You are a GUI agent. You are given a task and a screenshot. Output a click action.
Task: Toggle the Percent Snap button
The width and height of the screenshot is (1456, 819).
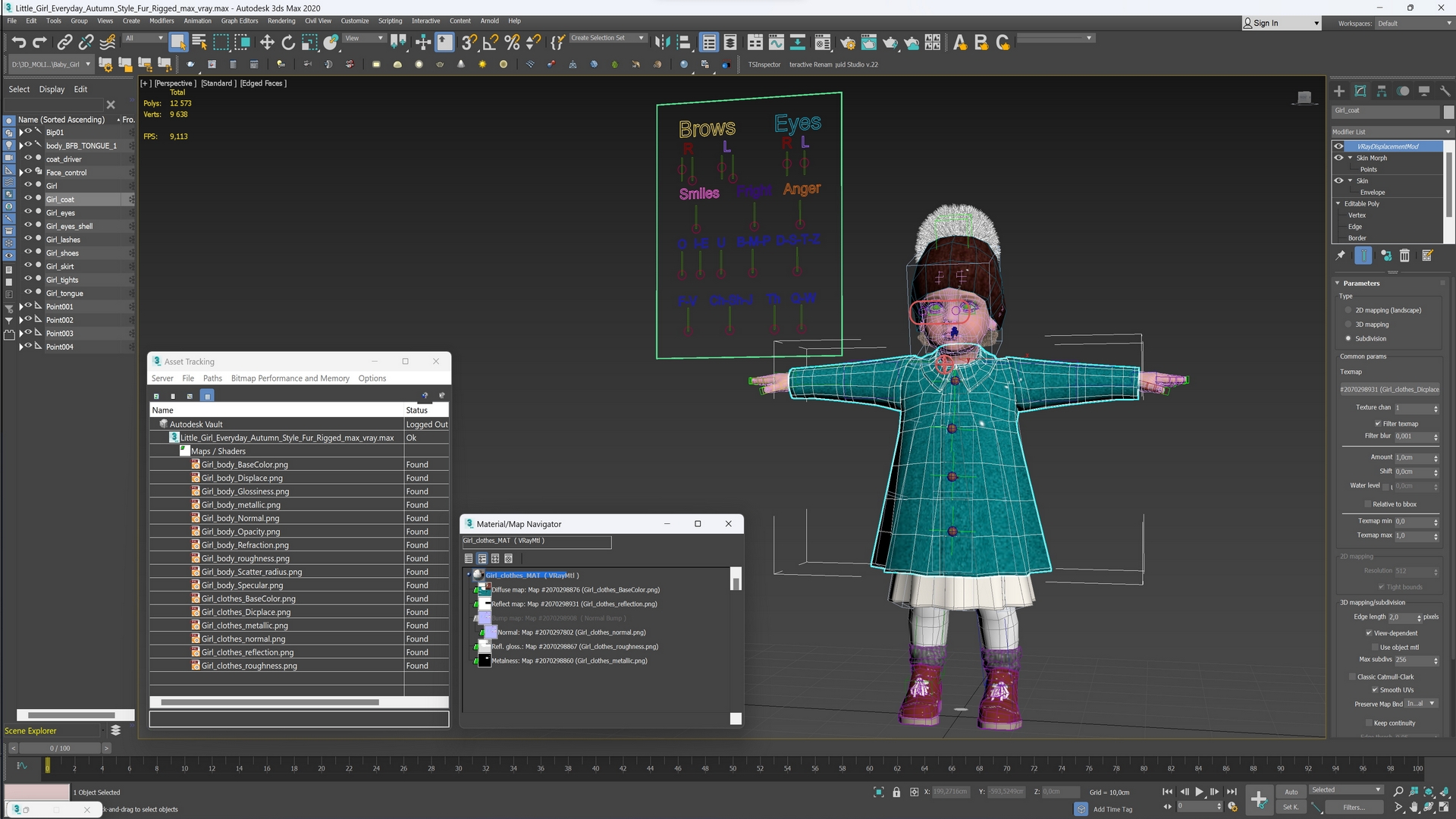[512, 42]
